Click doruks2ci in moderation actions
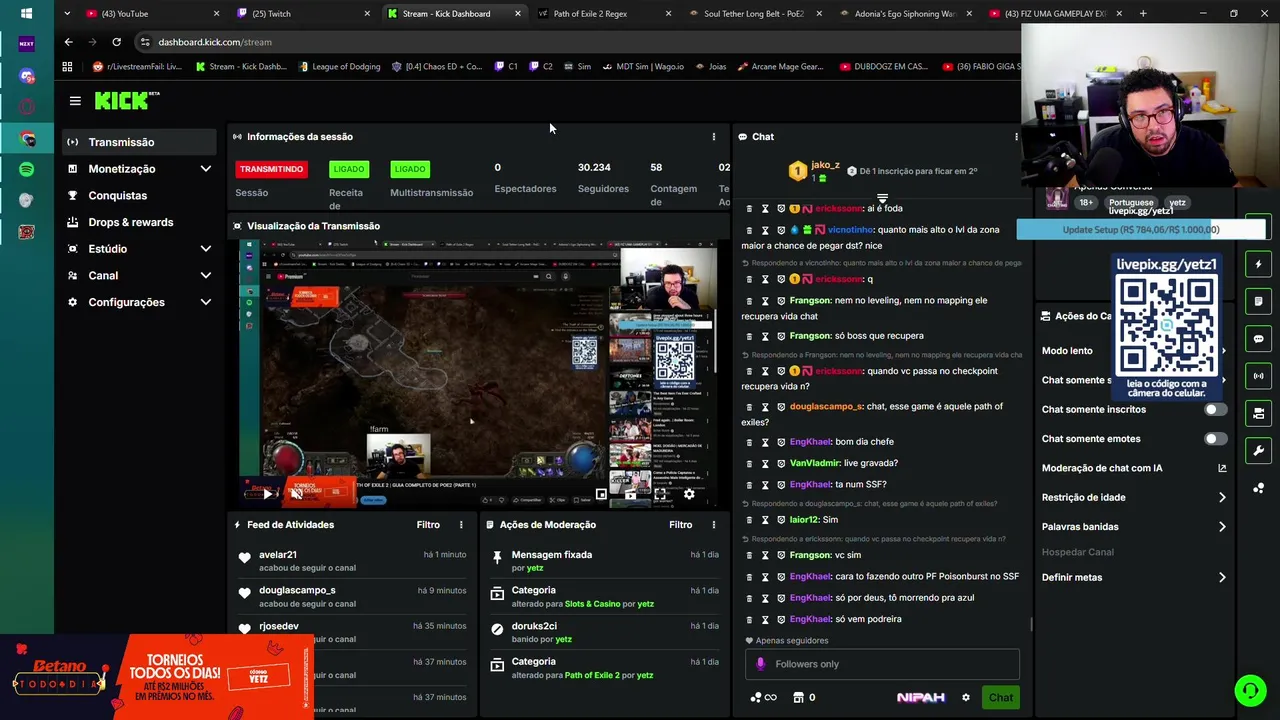Screen dimensions: 1280x720 coord(534,626)
